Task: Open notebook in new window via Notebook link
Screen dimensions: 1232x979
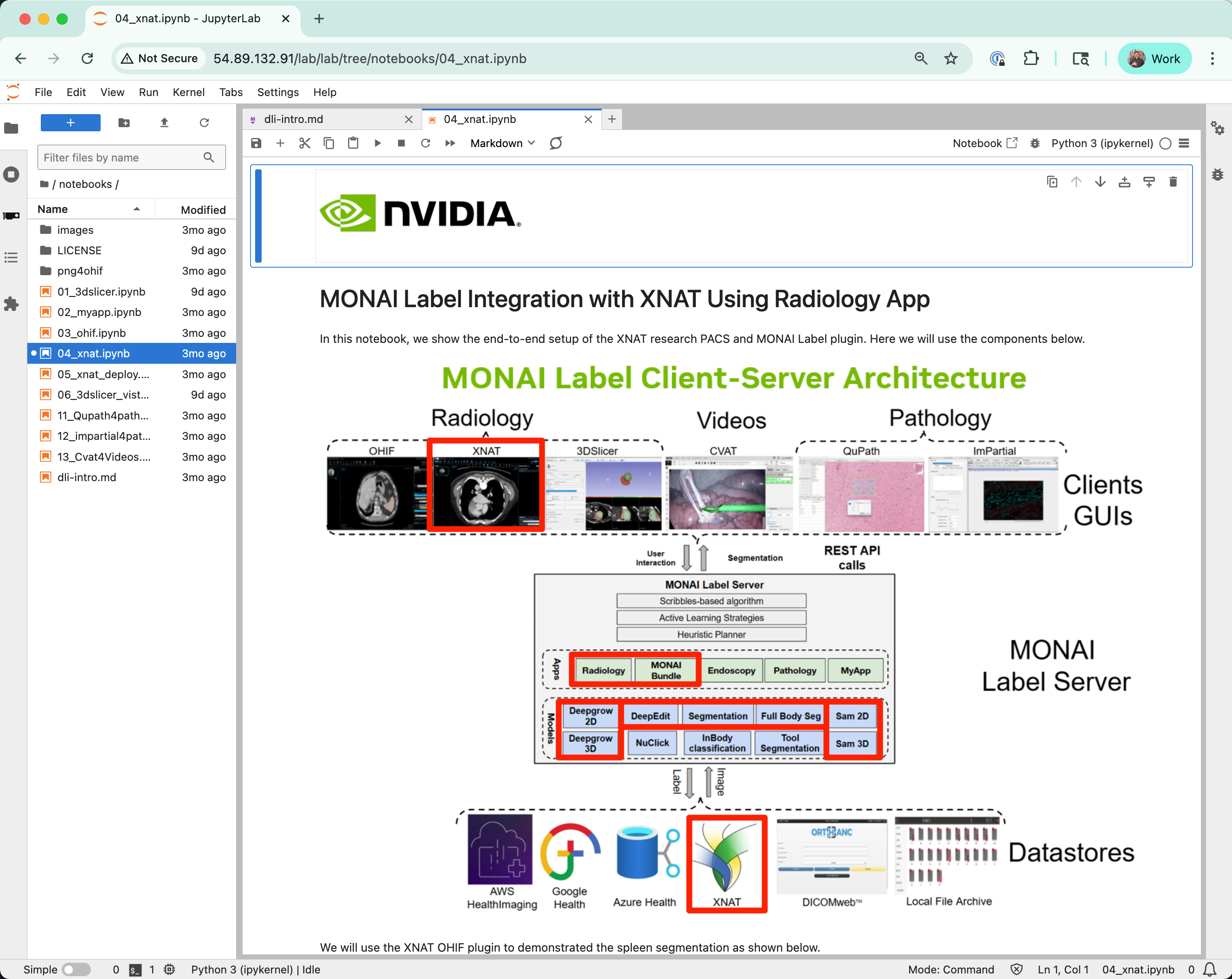Action: click(x=985, y=143)
